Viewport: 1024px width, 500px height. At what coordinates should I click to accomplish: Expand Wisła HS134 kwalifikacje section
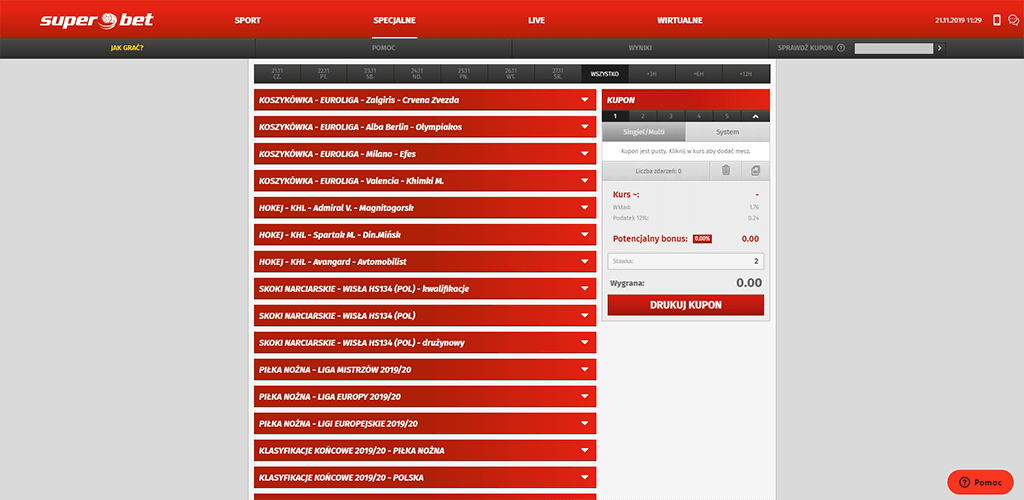click(424, 289)
